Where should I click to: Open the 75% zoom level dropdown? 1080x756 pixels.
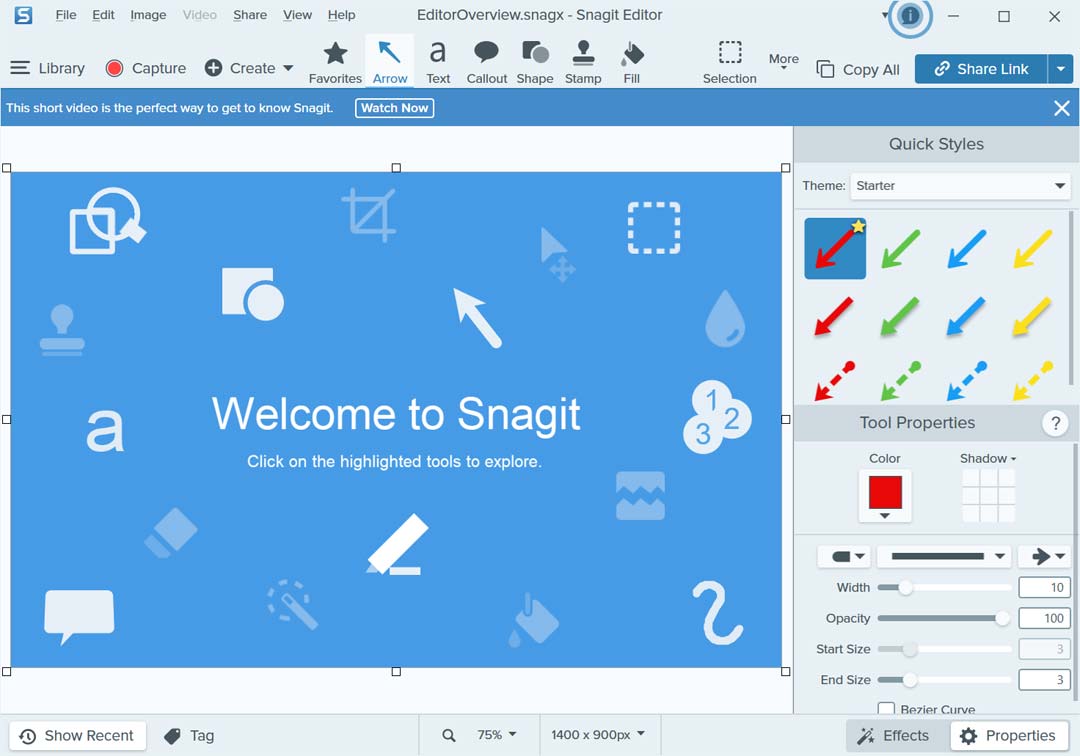(497, 735)
